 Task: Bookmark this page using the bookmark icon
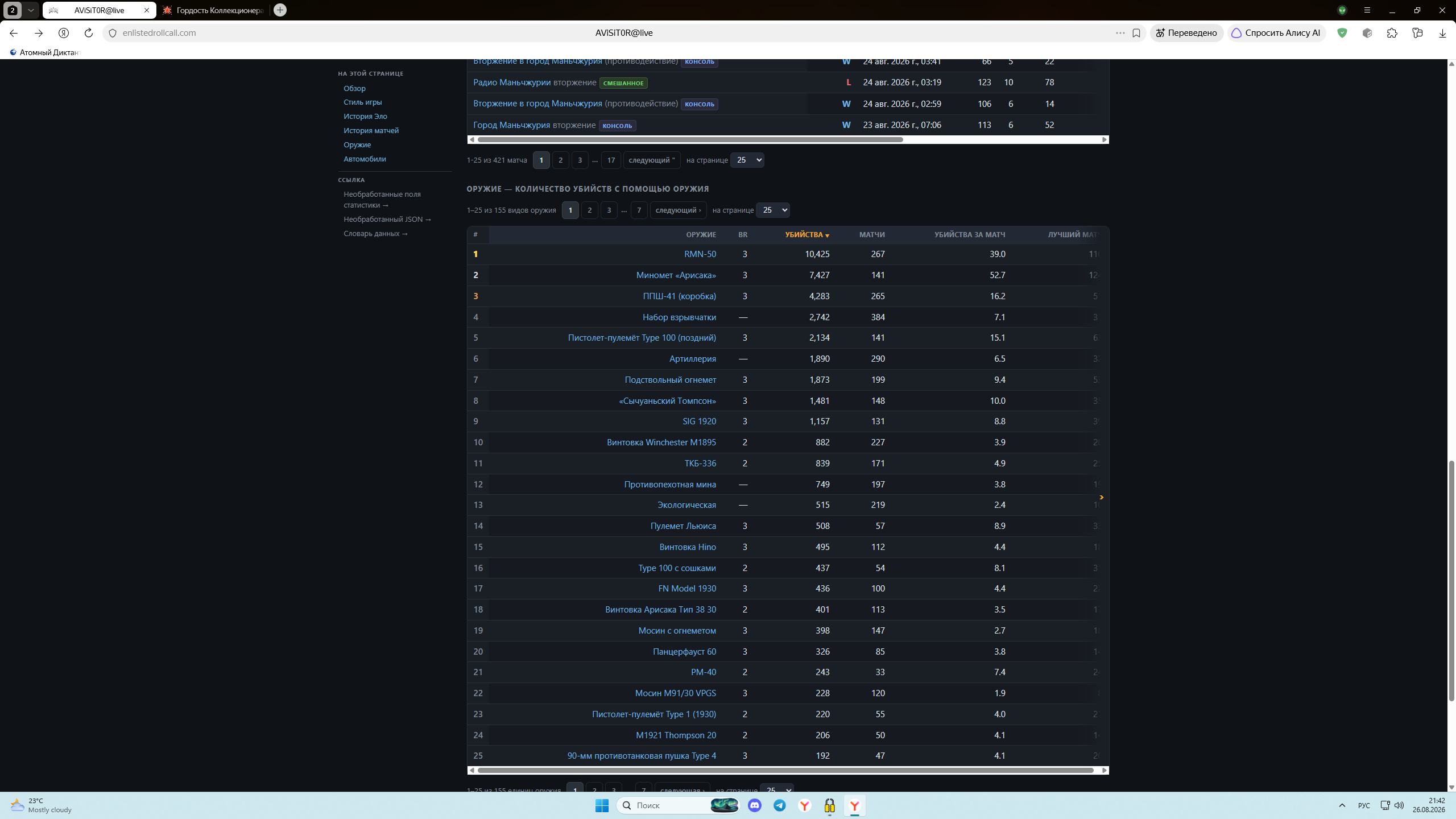point(1136,33)
